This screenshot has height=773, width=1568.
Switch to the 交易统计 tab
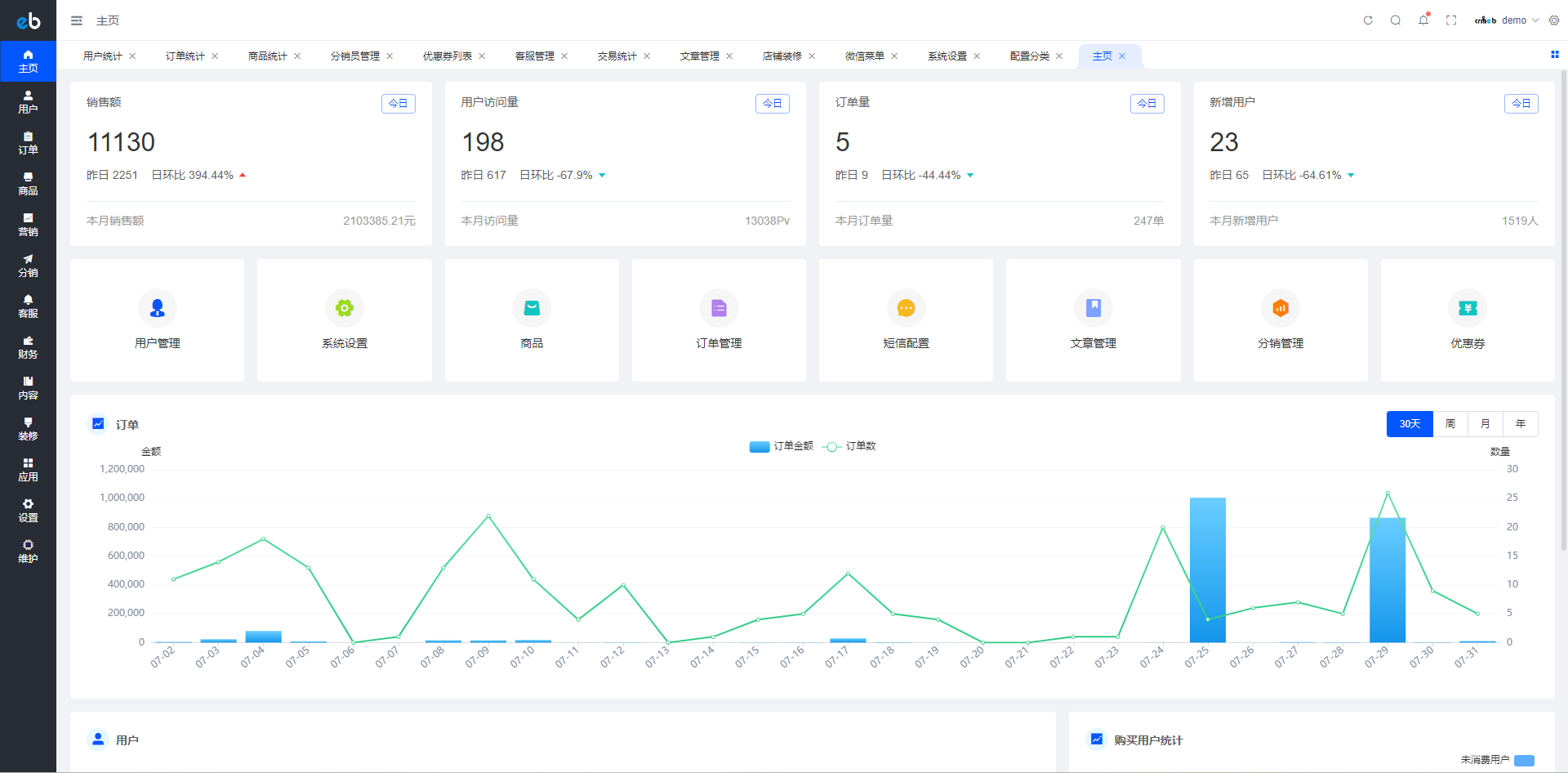618,56
